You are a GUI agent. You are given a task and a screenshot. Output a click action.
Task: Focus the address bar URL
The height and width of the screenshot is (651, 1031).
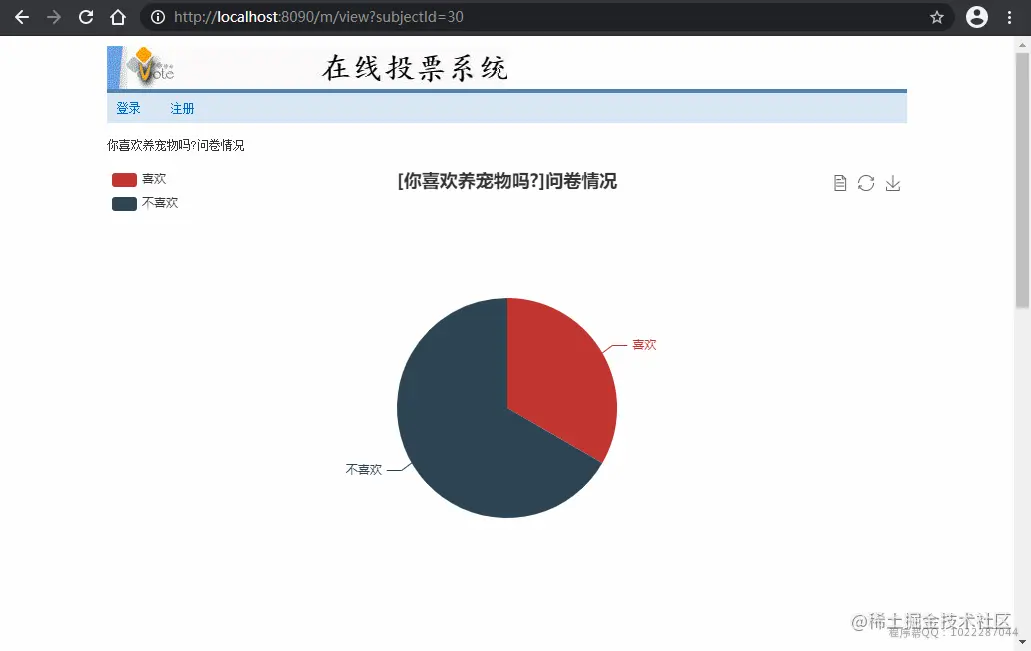pyautogui.click(x=319, y=17)
